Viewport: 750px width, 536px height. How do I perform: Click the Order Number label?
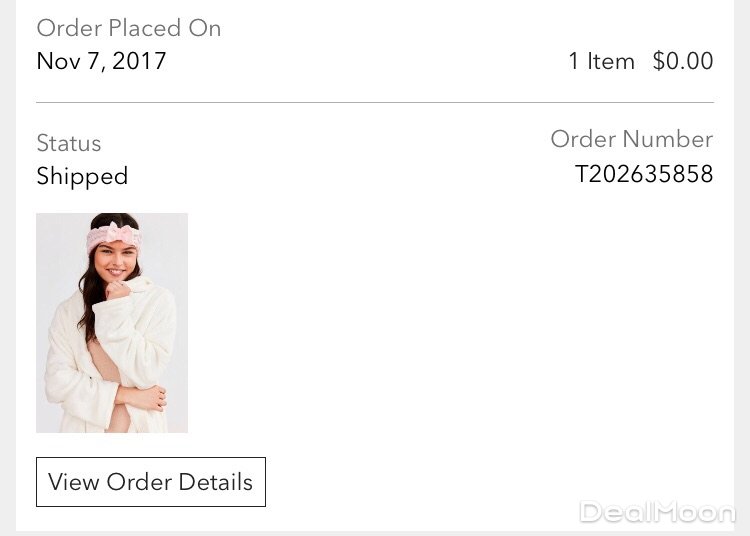pyautogui.click(x=631, y=139)
